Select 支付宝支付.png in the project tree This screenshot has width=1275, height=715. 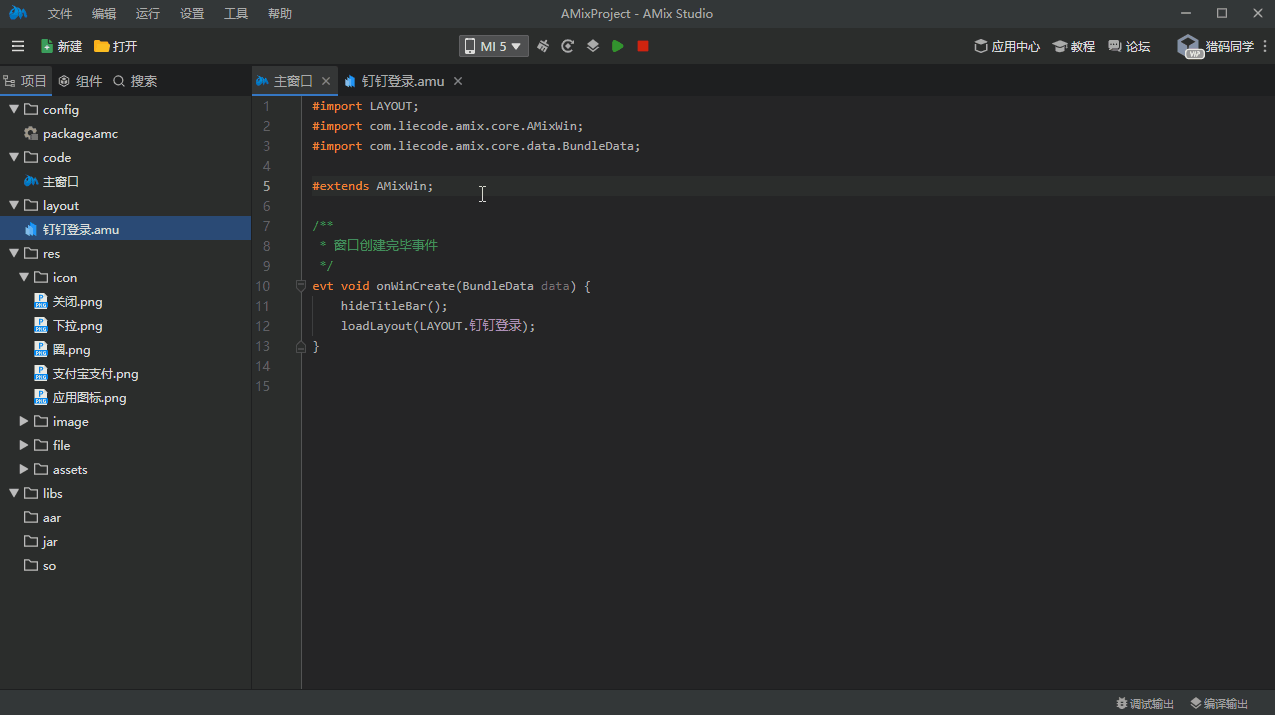point(95,374)
